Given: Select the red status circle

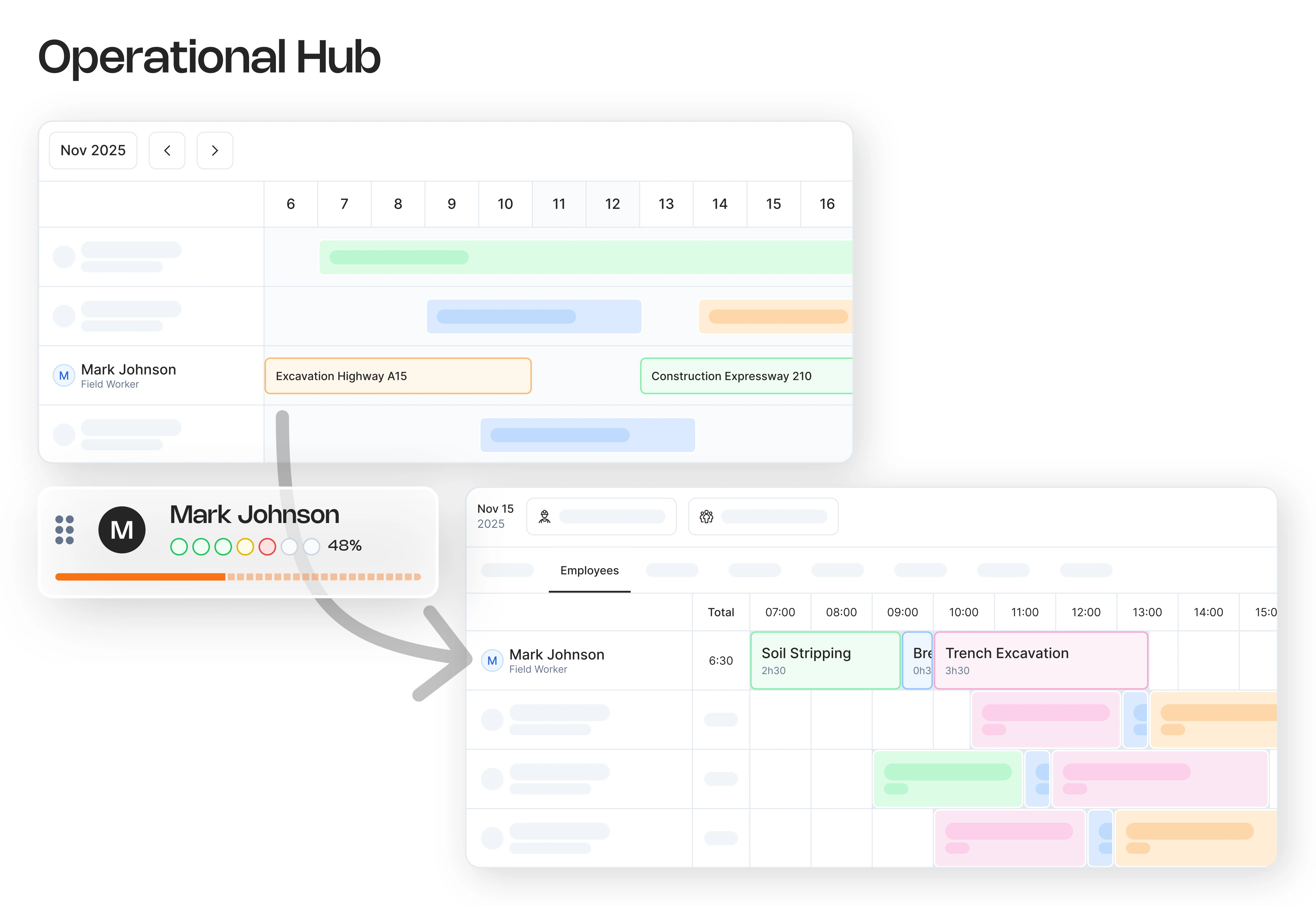Looking at the screenshot, I should (267, 547).
